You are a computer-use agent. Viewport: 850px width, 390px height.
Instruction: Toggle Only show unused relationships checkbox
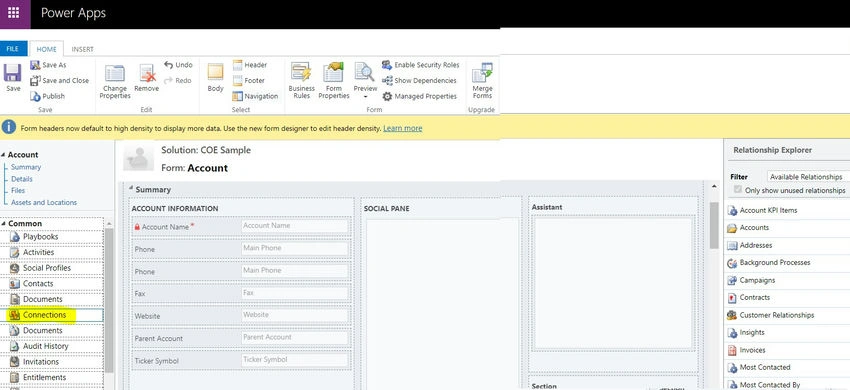[x=737, y=190]
